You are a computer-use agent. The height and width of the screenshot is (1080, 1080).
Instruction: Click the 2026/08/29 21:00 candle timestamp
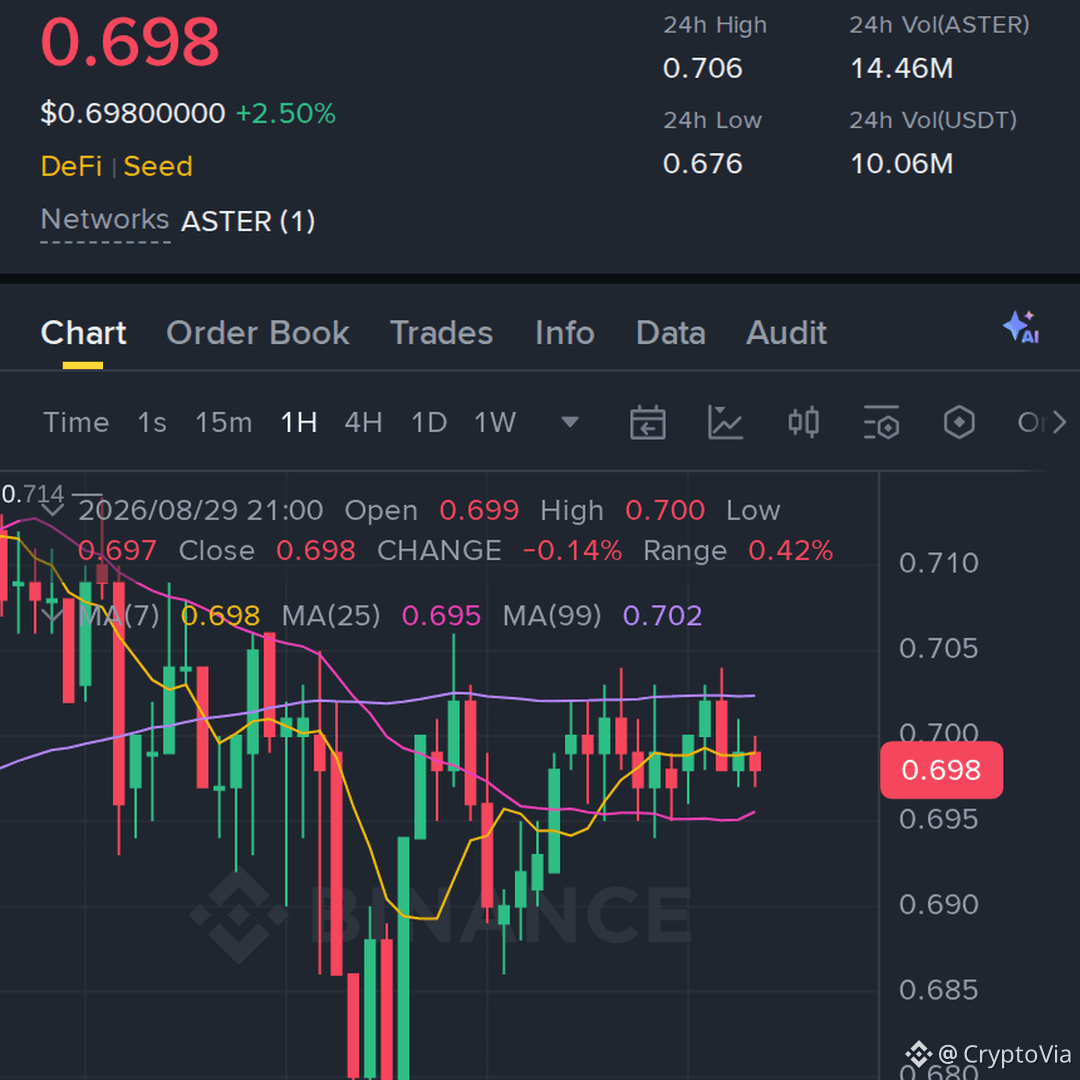[200, 510]
